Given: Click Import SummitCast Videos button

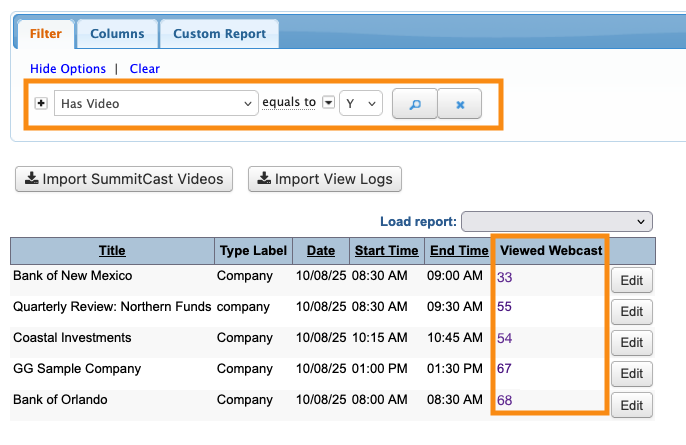Looking at the screenshot, I should click(124, 179).
